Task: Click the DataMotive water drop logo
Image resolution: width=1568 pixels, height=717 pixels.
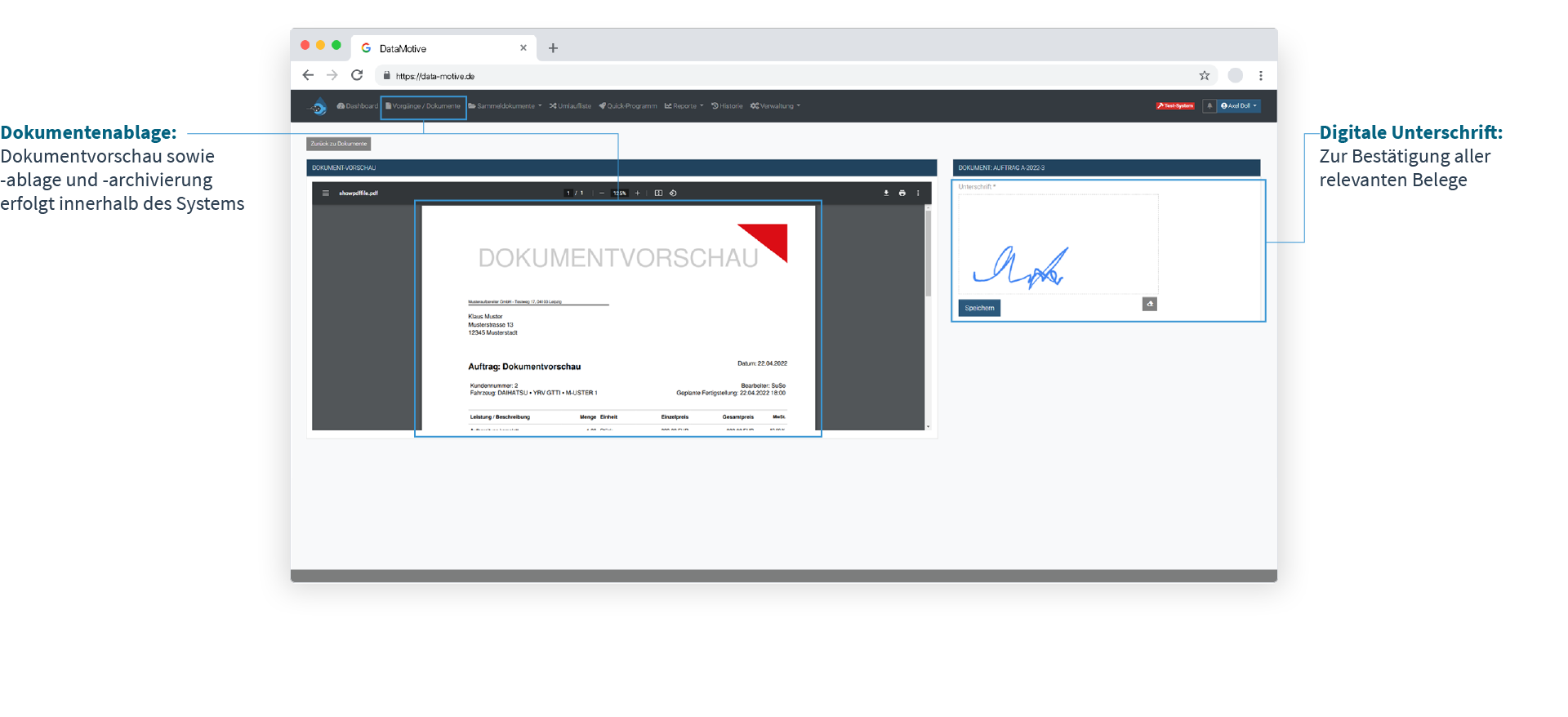Action: click(x=318, y=106)
